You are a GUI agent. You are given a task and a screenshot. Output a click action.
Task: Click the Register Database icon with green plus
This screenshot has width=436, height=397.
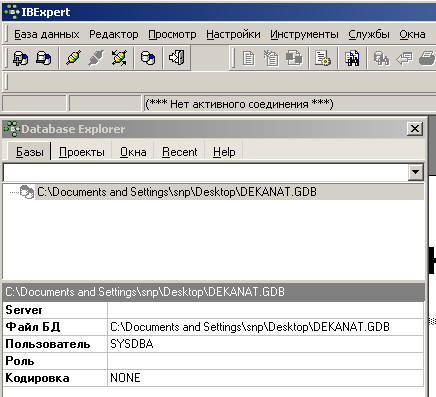click(21, 58)
